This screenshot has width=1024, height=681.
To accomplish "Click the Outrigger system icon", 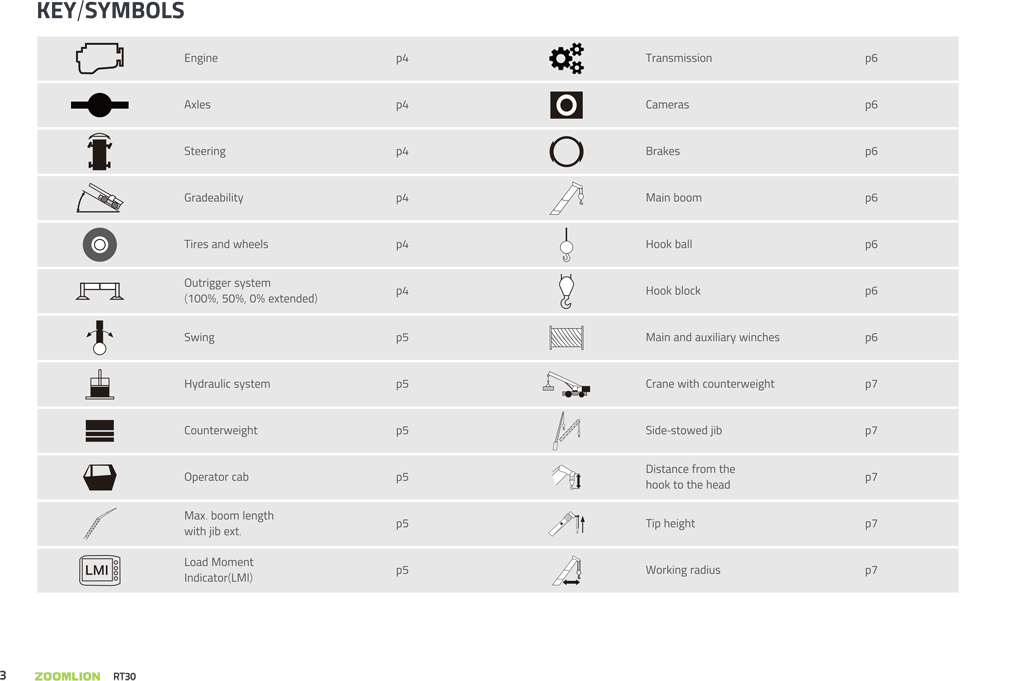I will point(100,291).
